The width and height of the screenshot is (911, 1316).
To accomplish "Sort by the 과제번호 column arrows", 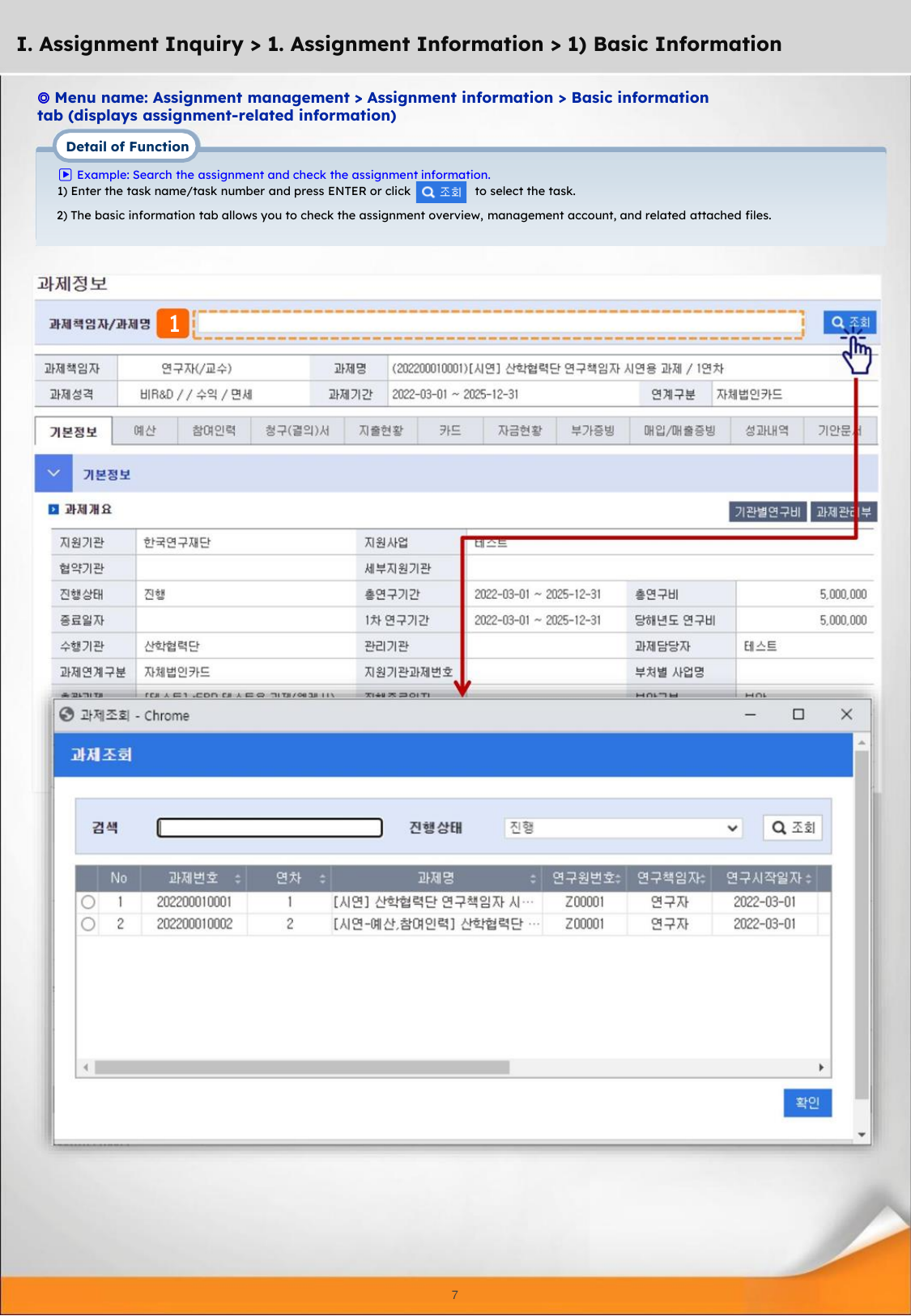I will click(x=238, y=878).
